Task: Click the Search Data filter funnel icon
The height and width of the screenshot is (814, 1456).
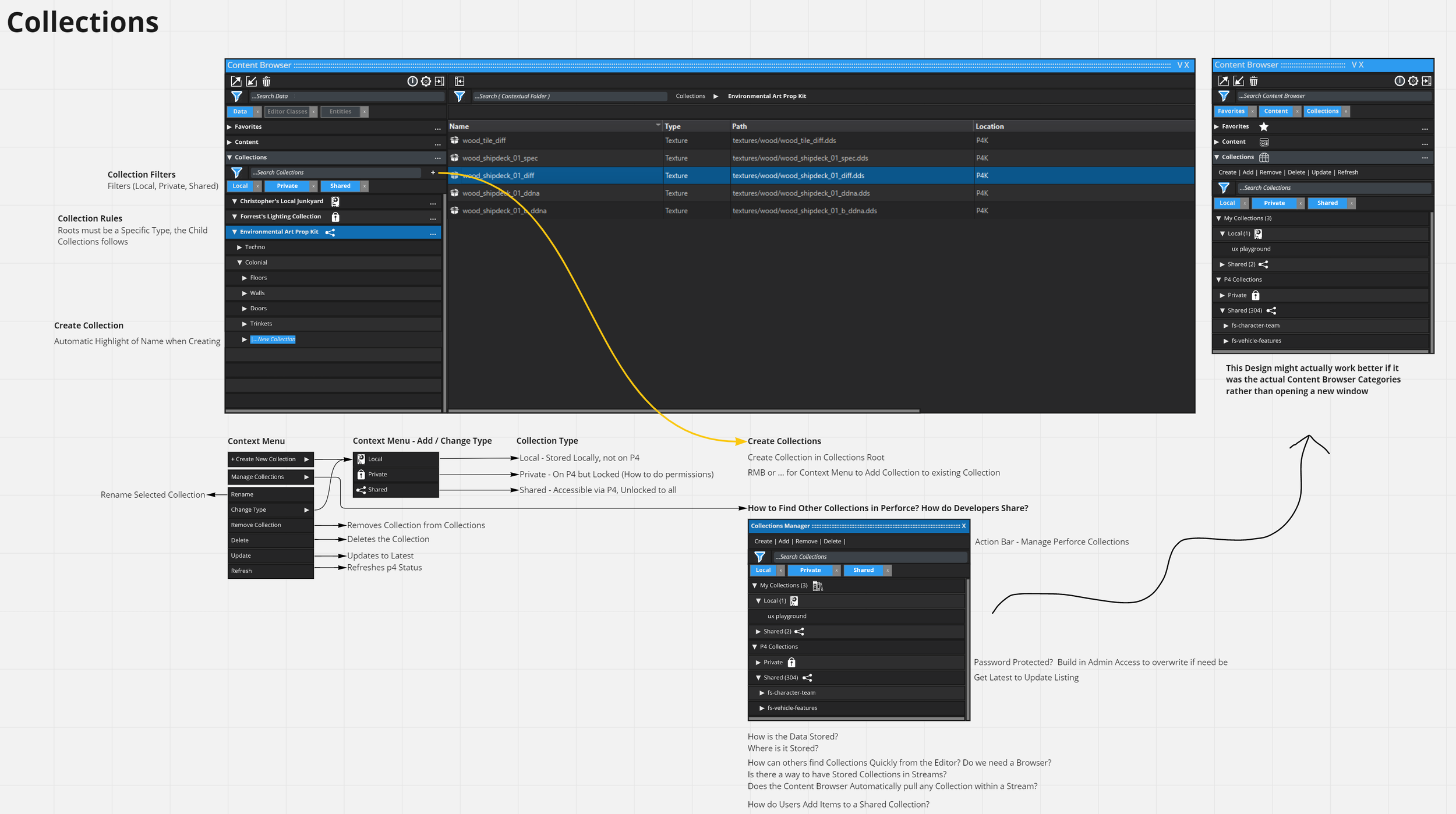Action: tap(236, 96)
